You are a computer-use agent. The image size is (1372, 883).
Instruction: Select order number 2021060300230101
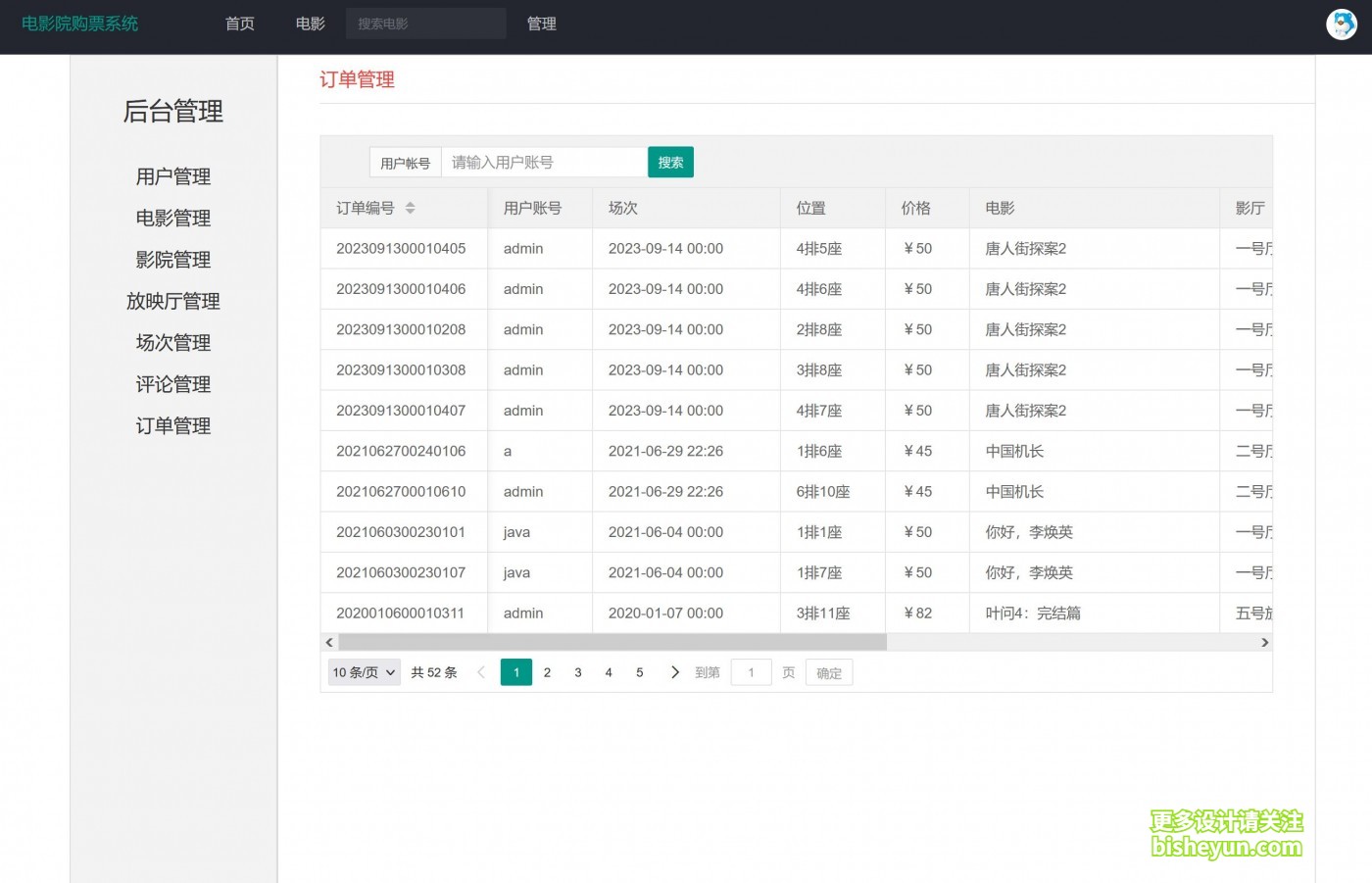401,532
